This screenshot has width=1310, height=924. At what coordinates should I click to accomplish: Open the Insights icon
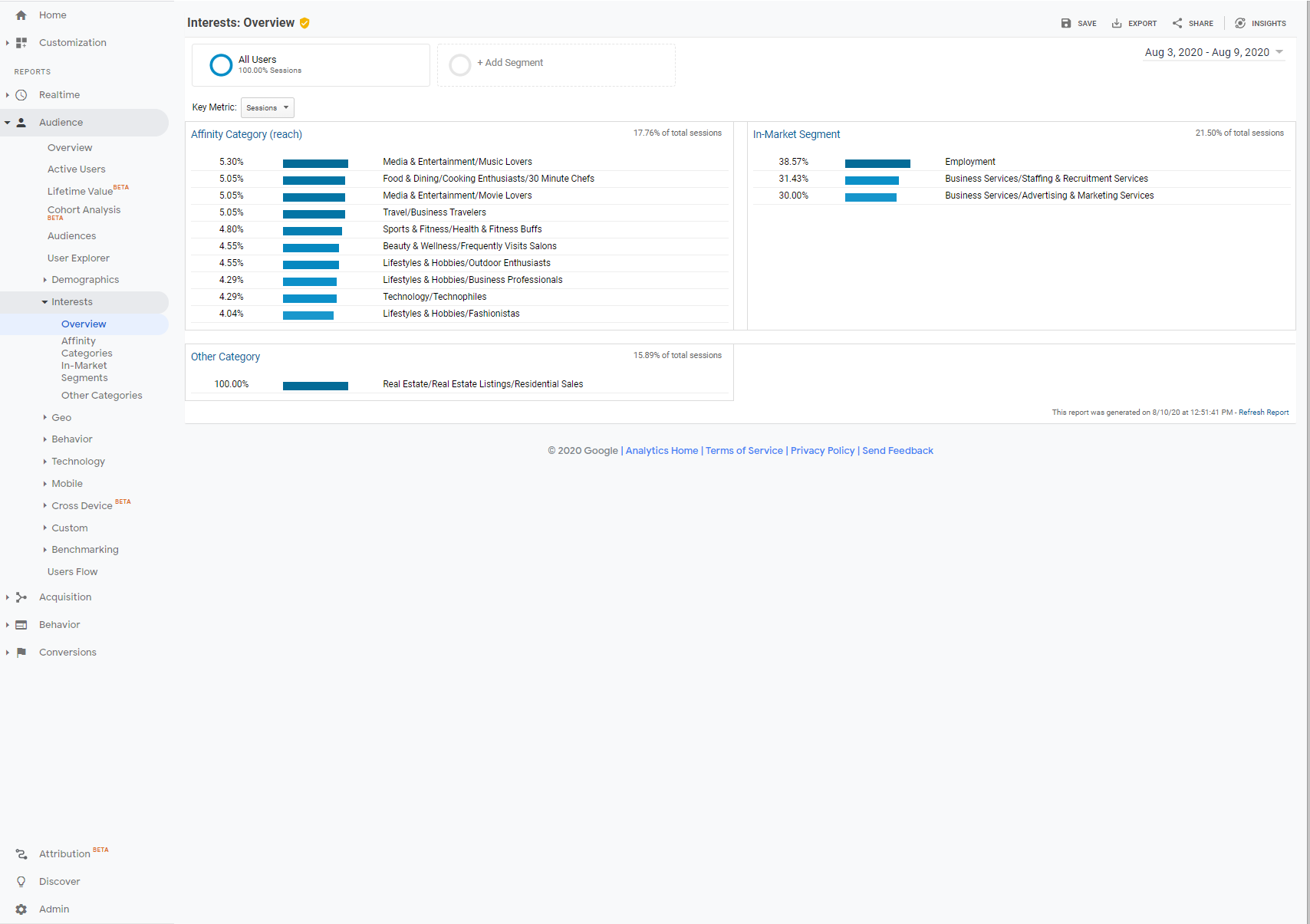pos(1240,23)
